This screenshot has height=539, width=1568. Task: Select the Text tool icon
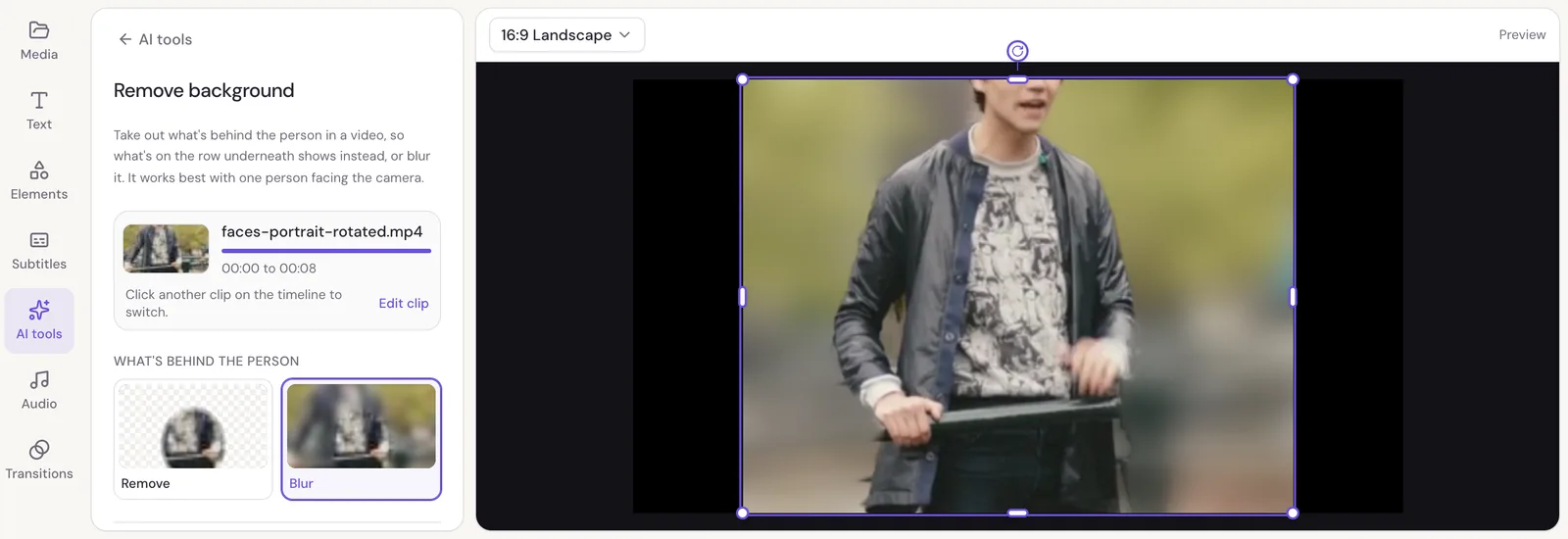click(39, 100)
